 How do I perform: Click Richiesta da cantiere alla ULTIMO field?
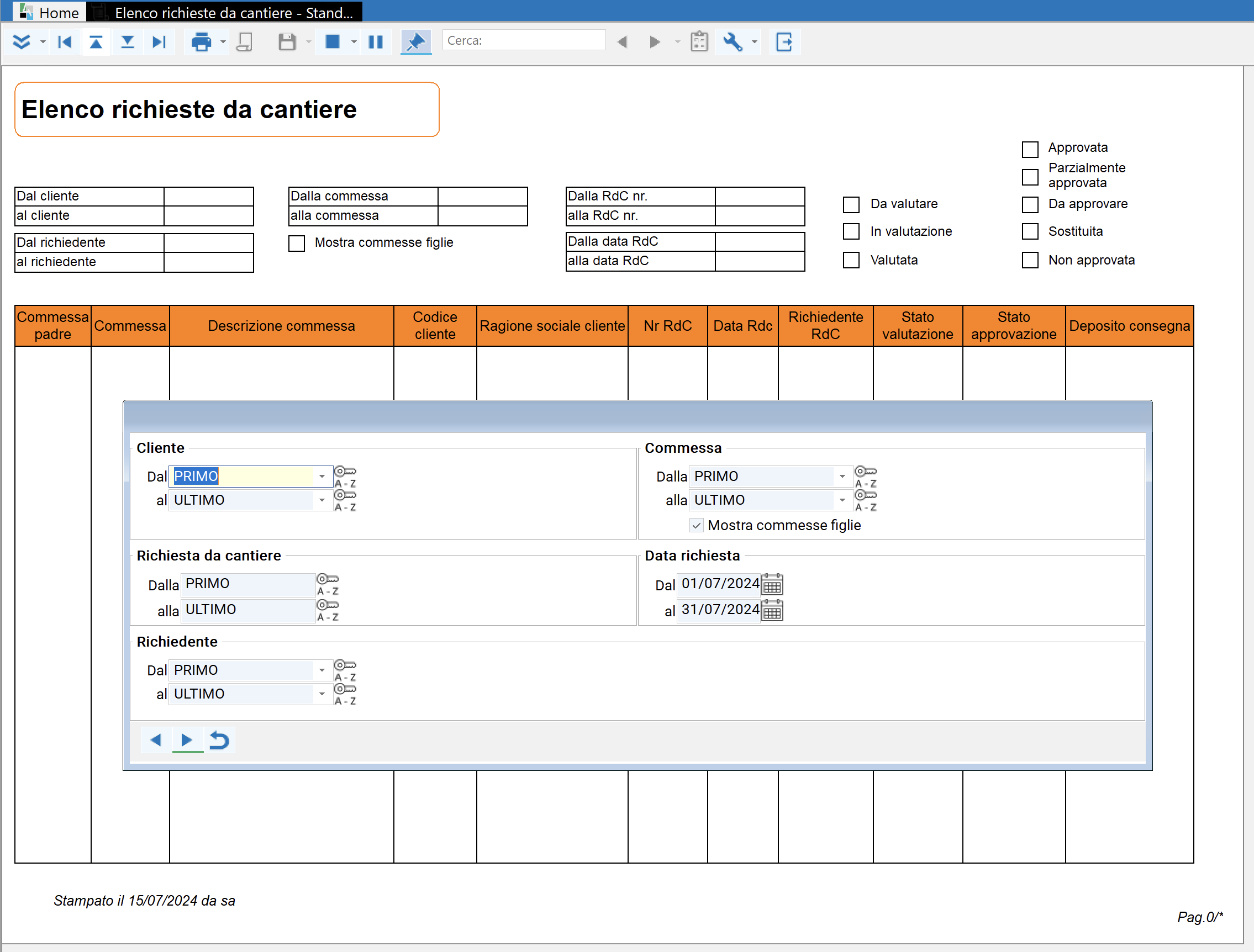[247, 610]
